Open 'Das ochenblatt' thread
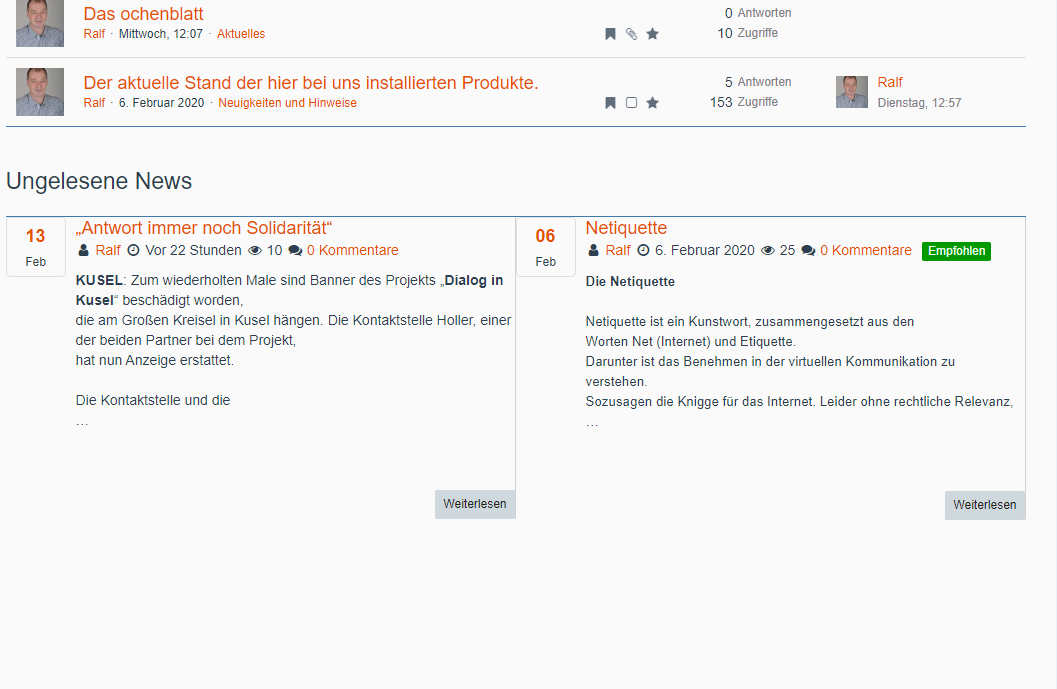The height and width of the screenshot is (689, 1057). coord(143,14)
